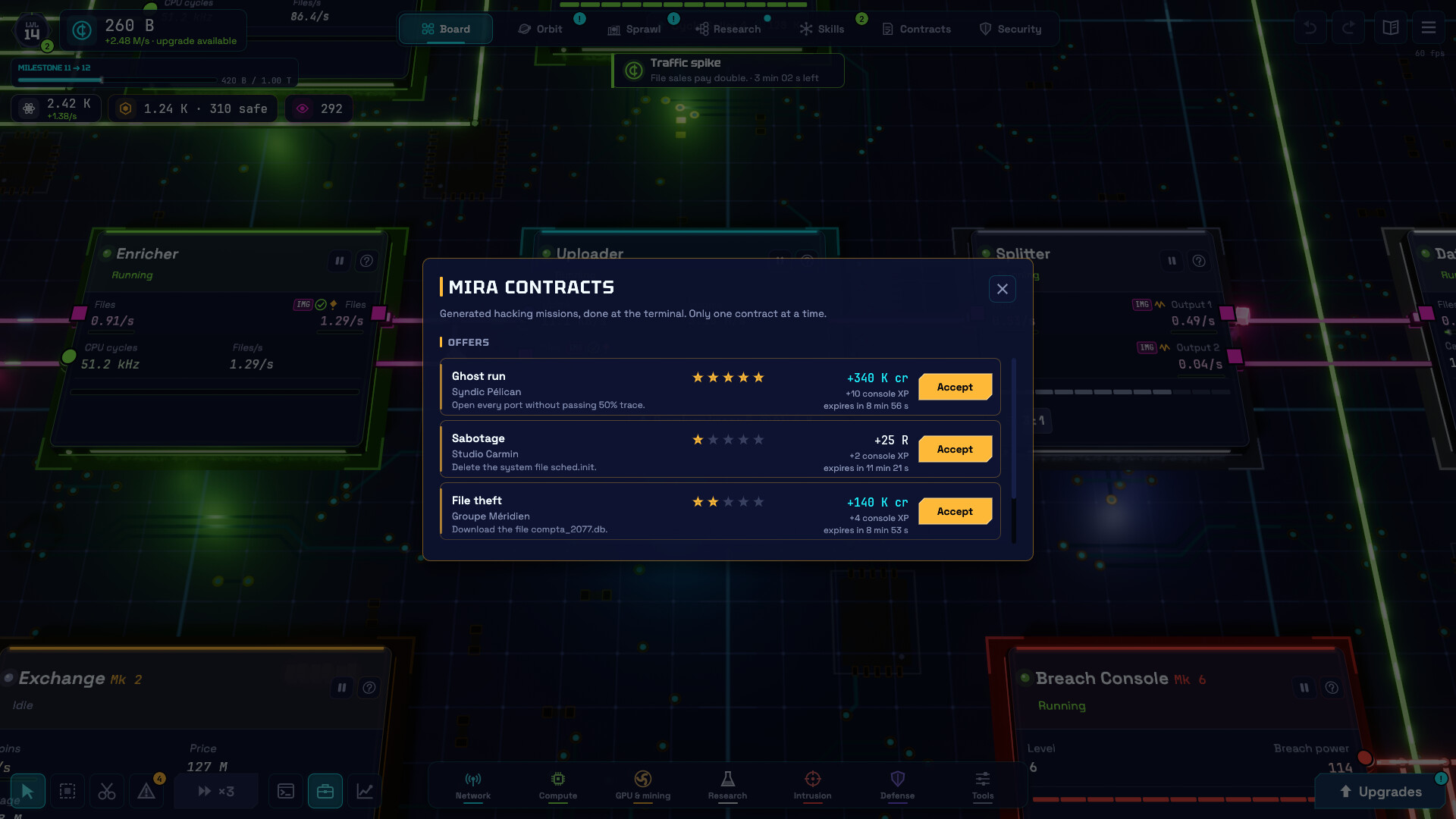Viewport: 1456px width, 819px height.
Task: Open the codex book icon
Action: pos(1391,28)
